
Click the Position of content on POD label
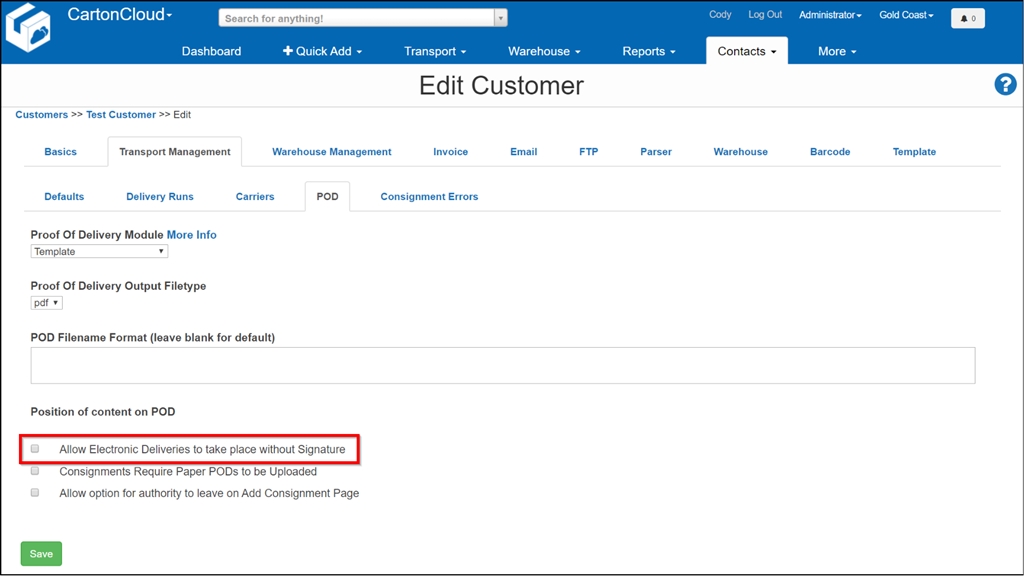click(x=103, y=412)
